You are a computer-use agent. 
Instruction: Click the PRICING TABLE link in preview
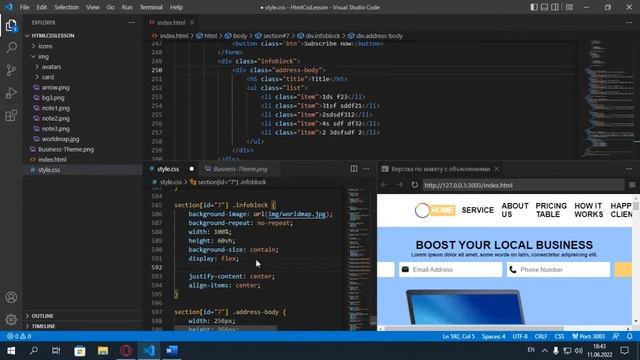551,210
